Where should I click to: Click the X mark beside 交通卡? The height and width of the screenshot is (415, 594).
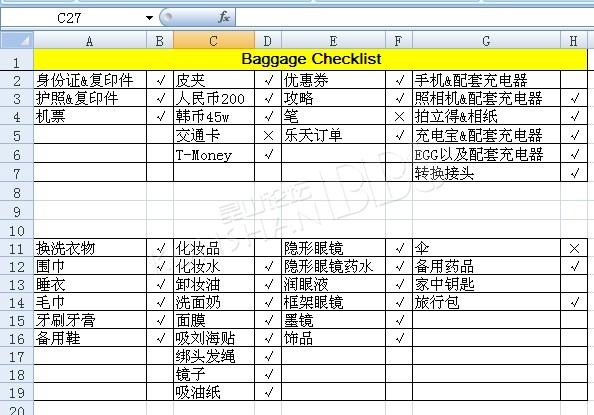(x=268, y=135)
